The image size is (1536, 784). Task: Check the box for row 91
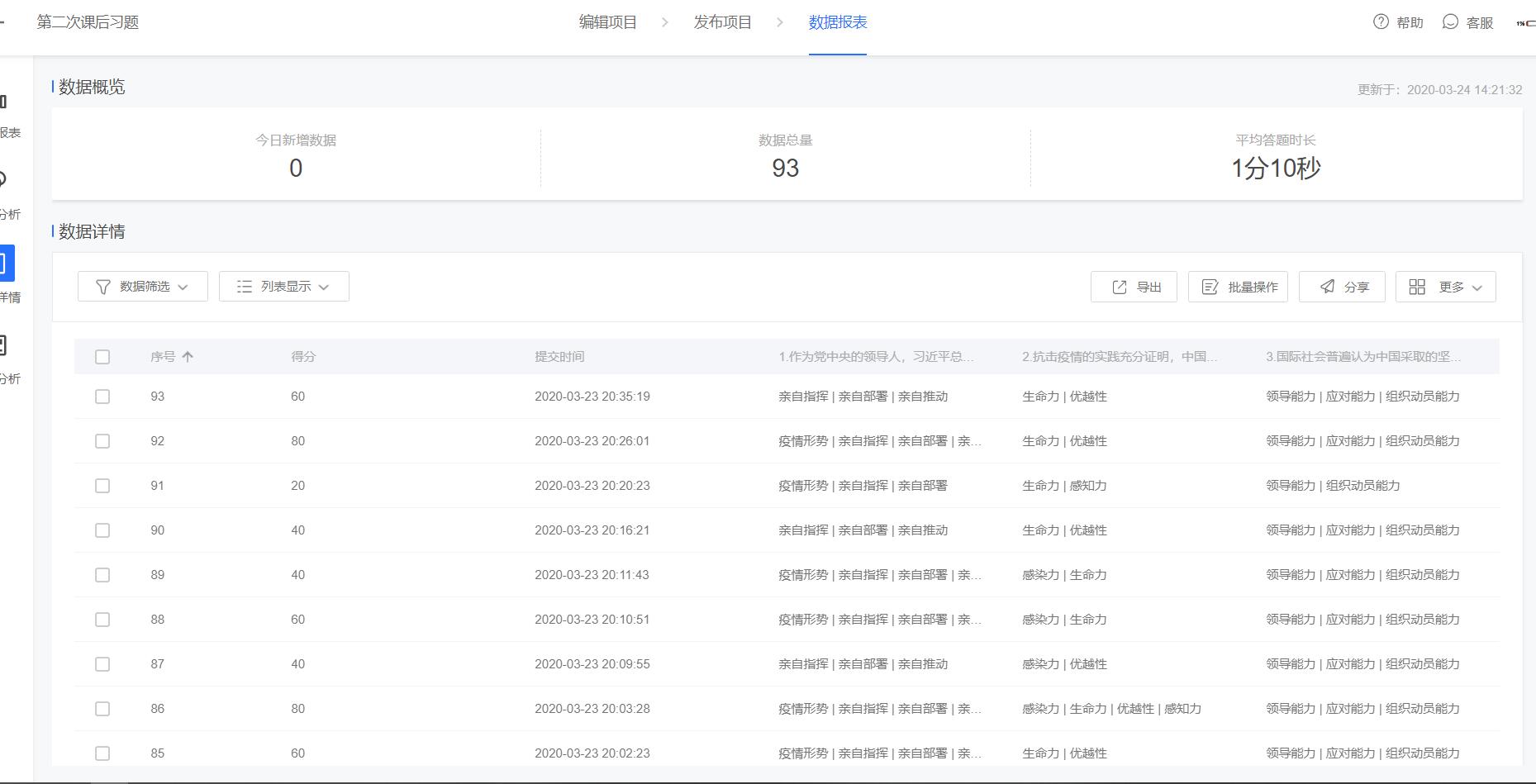[x=102, y=486]
